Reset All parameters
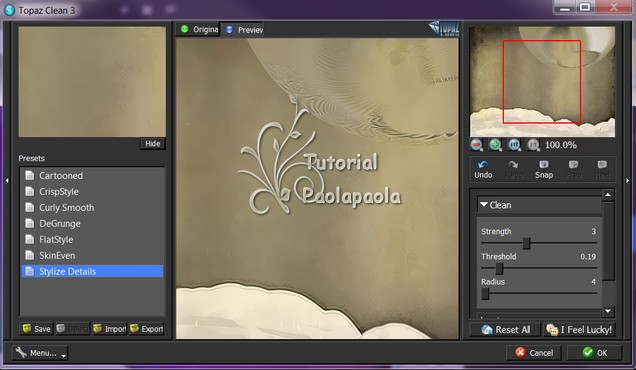 505,330
